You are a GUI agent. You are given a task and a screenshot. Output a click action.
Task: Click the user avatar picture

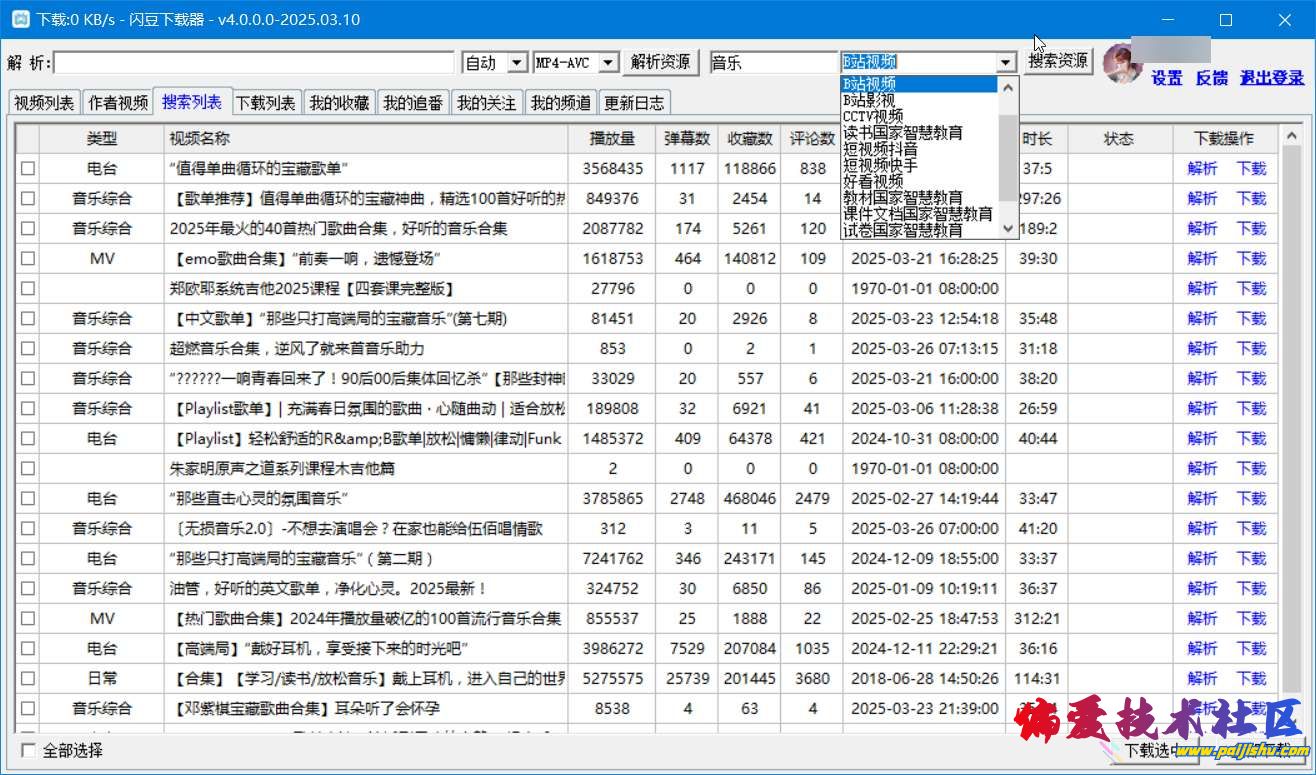tap(1122, 63)
